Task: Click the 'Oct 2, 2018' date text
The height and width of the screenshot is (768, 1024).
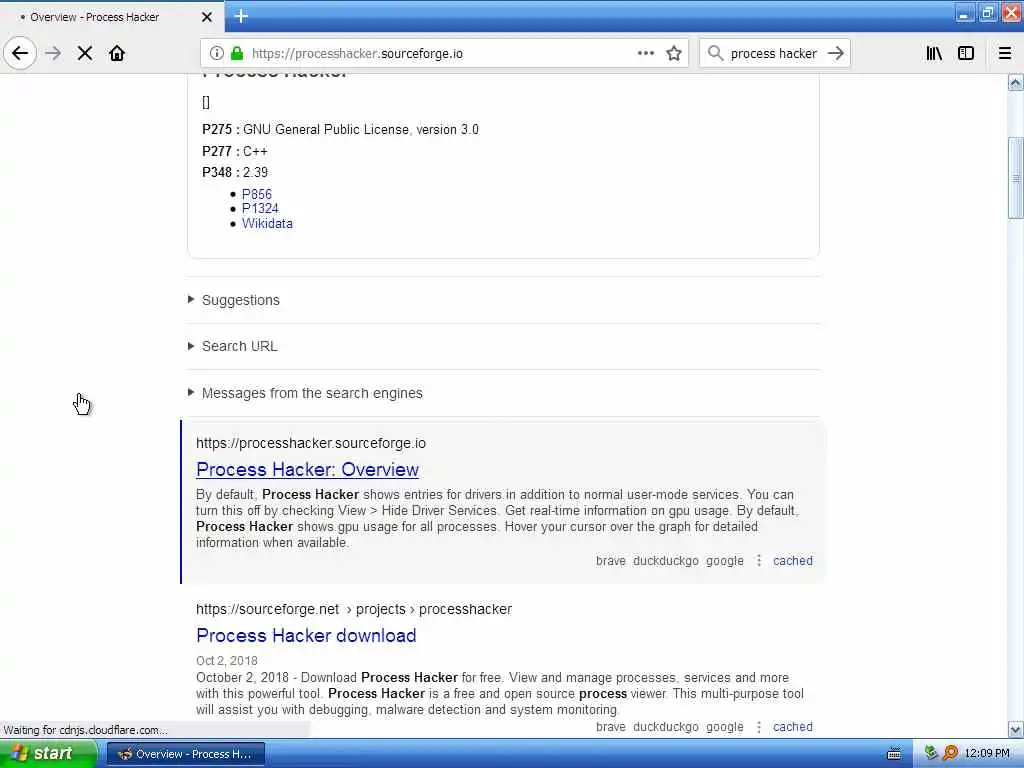Action: coord(227,660)
